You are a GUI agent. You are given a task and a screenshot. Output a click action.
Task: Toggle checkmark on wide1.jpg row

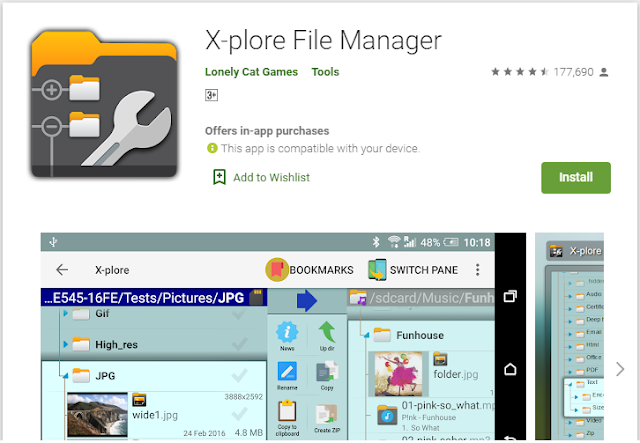point(239,415)
